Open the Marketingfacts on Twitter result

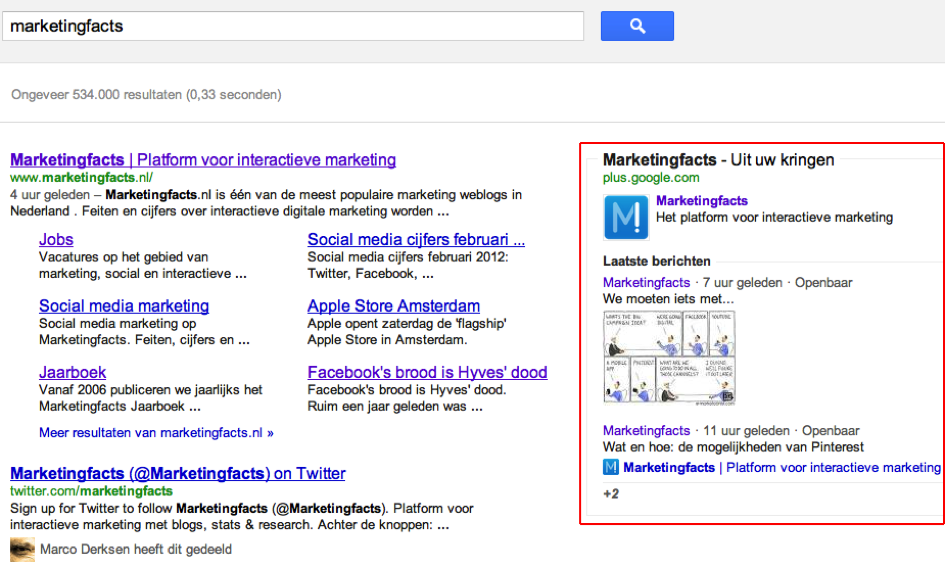coord(178,474)
